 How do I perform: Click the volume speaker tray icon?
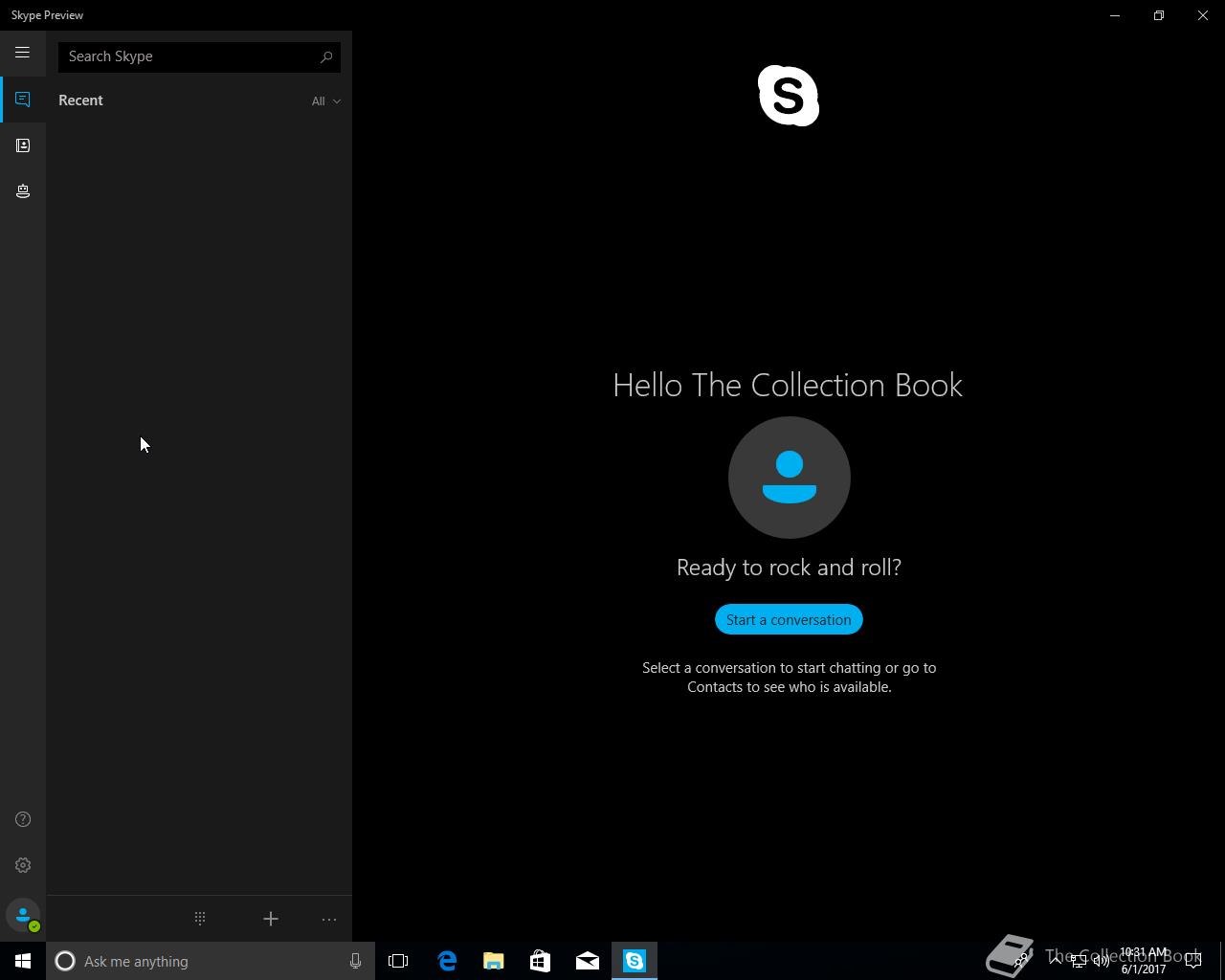coord(1102,961)
